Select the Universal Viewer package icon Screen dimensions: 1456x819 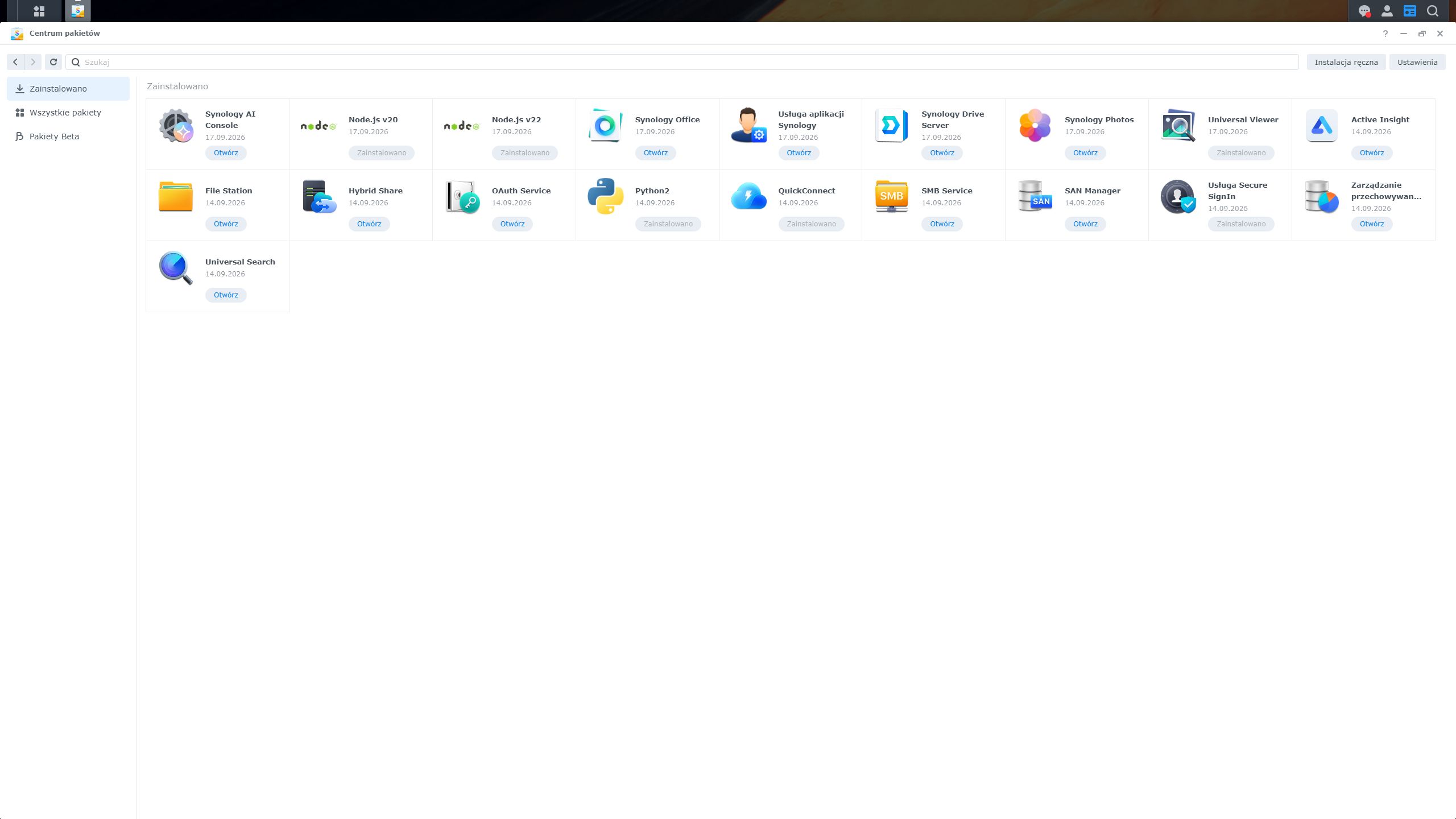1178,126
